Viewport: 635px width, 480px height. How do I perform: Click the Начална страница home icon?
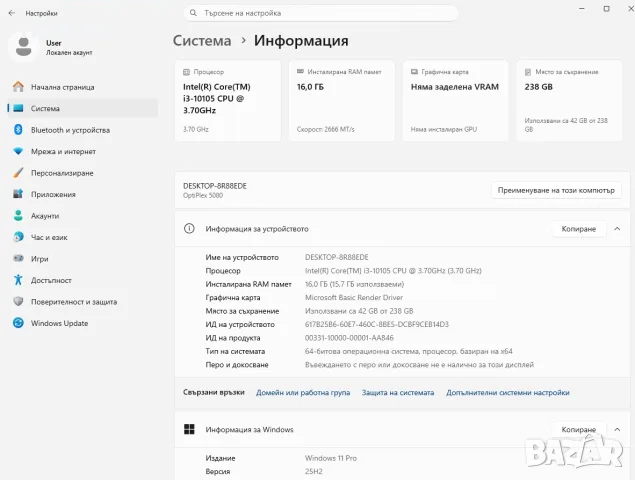18,87
